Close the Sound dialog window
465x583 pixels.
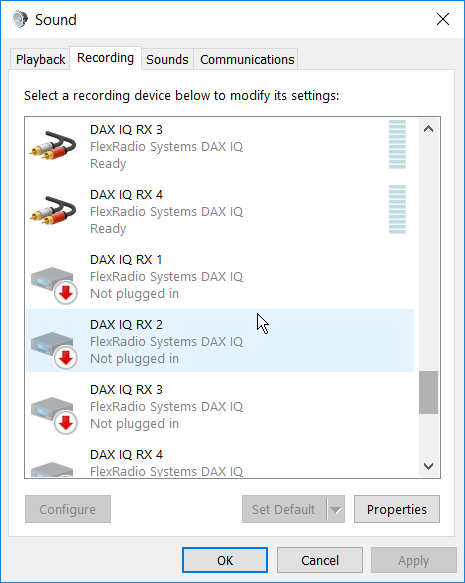pos(443,19)
